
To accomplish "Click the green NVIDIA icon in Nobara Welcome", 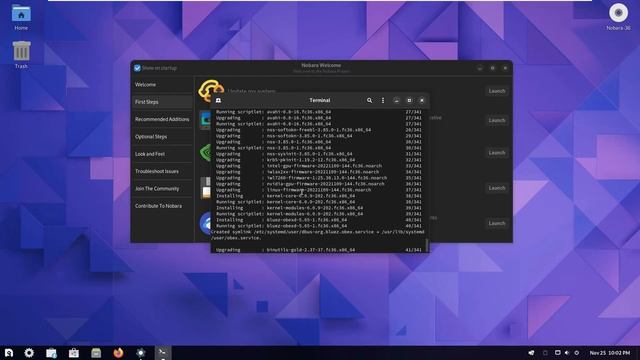I will pos(205,152).
